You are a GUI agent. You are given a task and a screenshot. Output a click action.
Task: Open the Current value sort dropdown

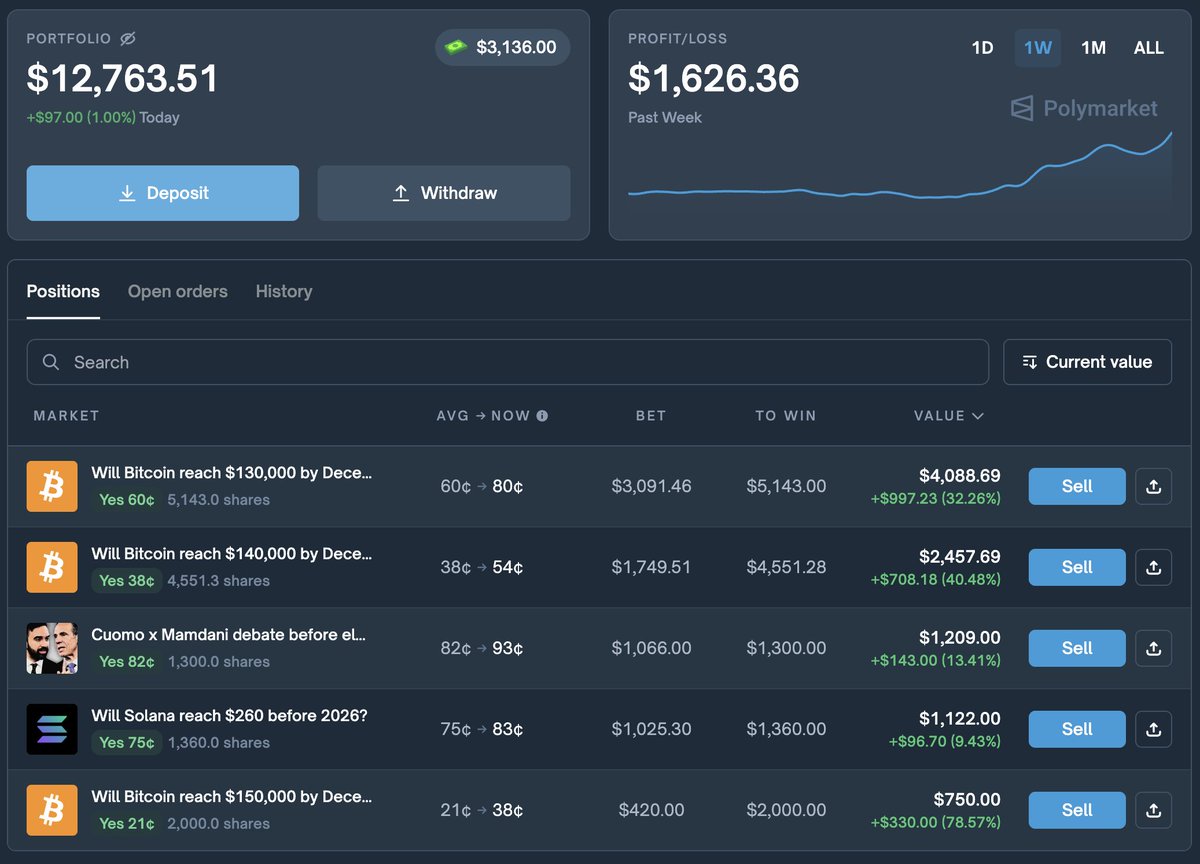(x=1087, y=362)
